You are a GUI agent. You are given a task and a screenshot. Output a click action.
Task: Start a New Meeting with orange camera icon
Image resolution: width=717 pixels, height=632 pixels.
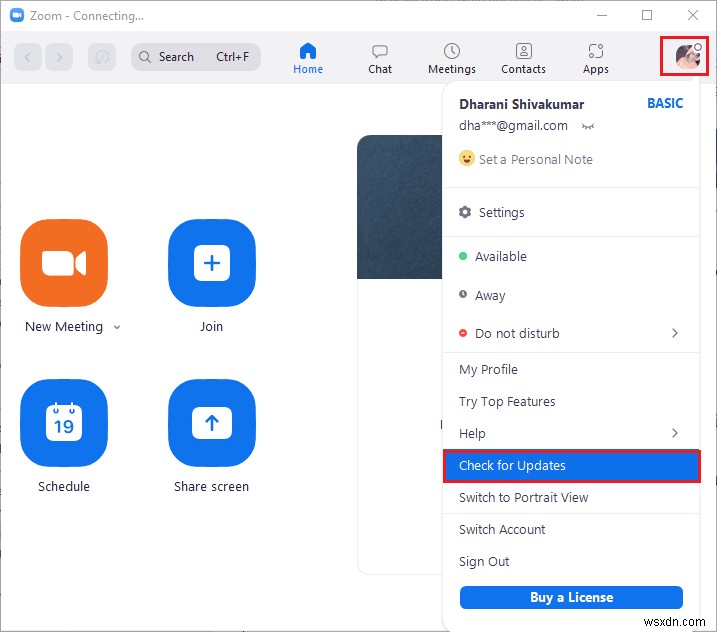(64, 263)
